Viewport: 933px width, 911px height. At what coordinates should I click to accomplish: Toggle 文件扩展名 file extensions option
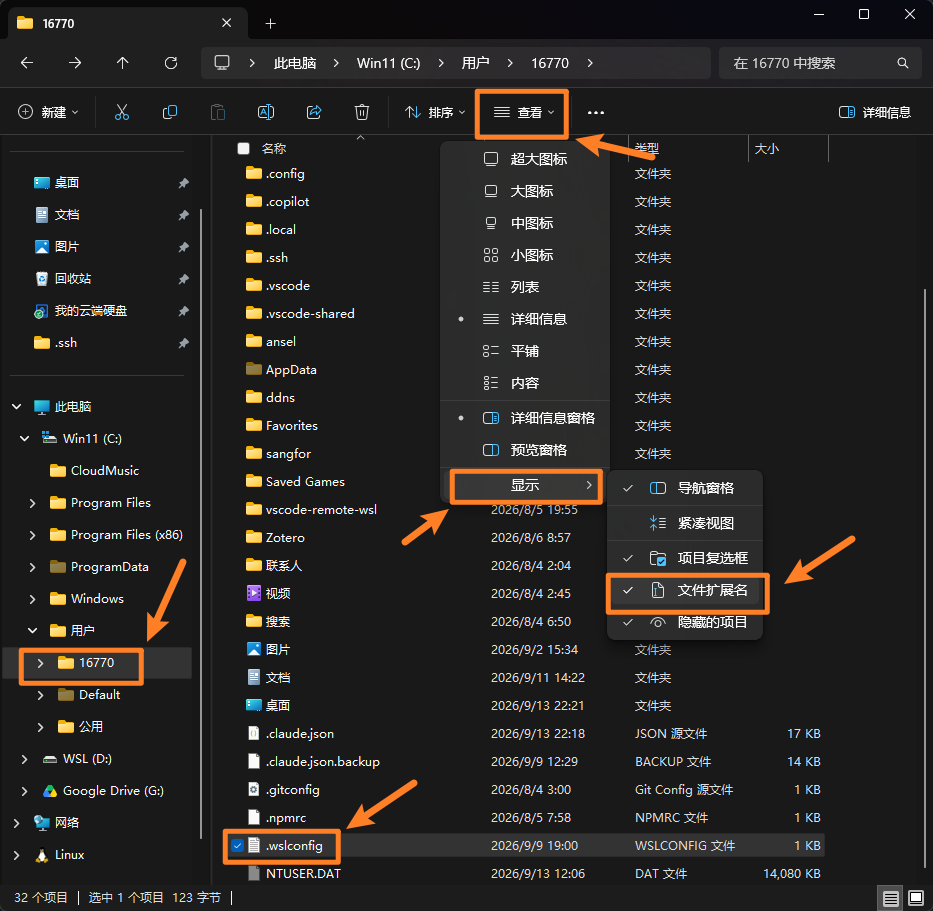[685, 590]
